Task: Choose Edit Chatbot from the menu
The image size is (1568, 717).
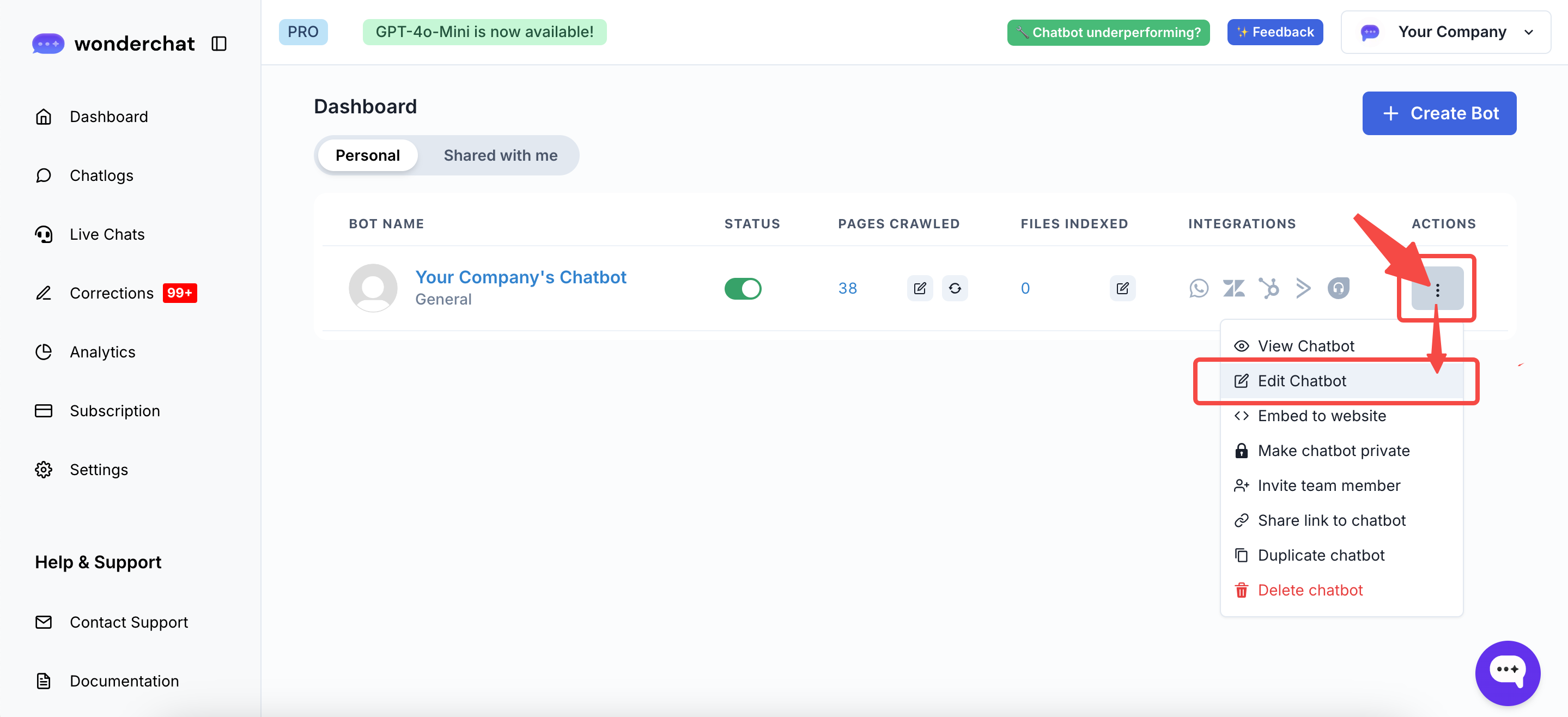Action: point(1302,381)
